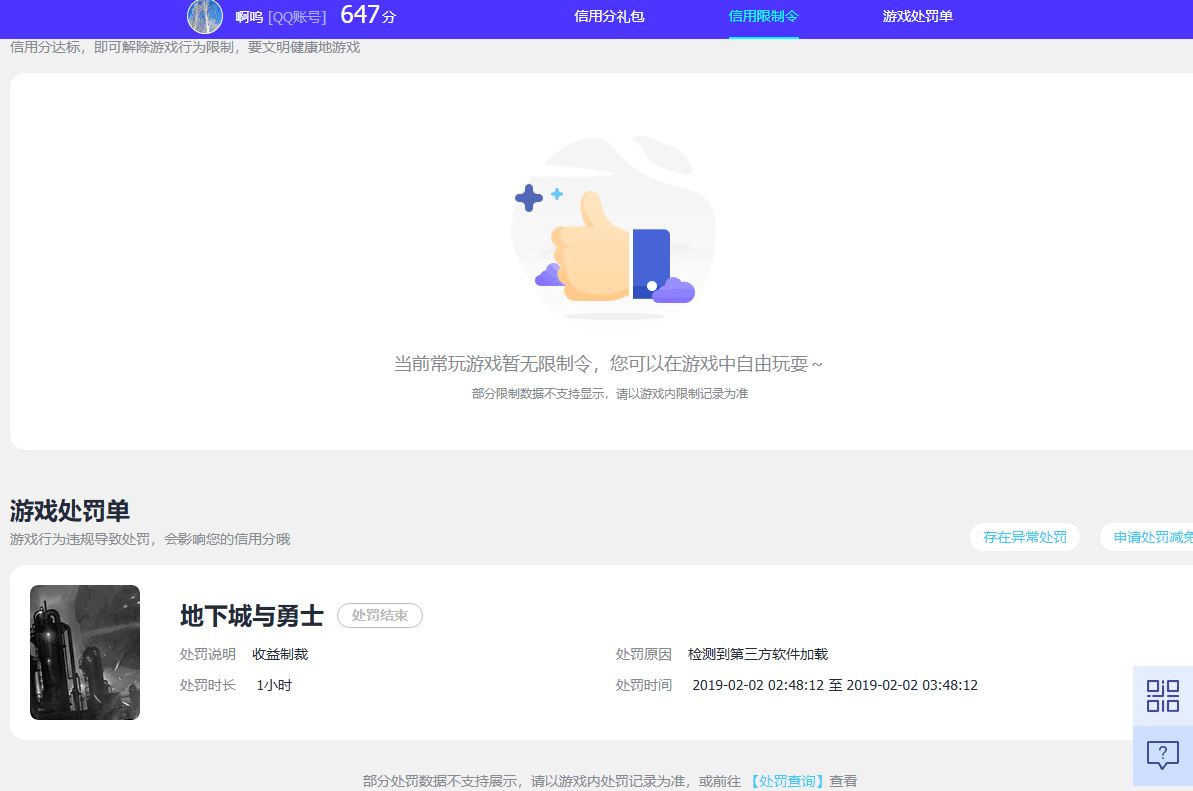Click the user avatar in the header
The image size is (1193, 791).
[205, 16]
